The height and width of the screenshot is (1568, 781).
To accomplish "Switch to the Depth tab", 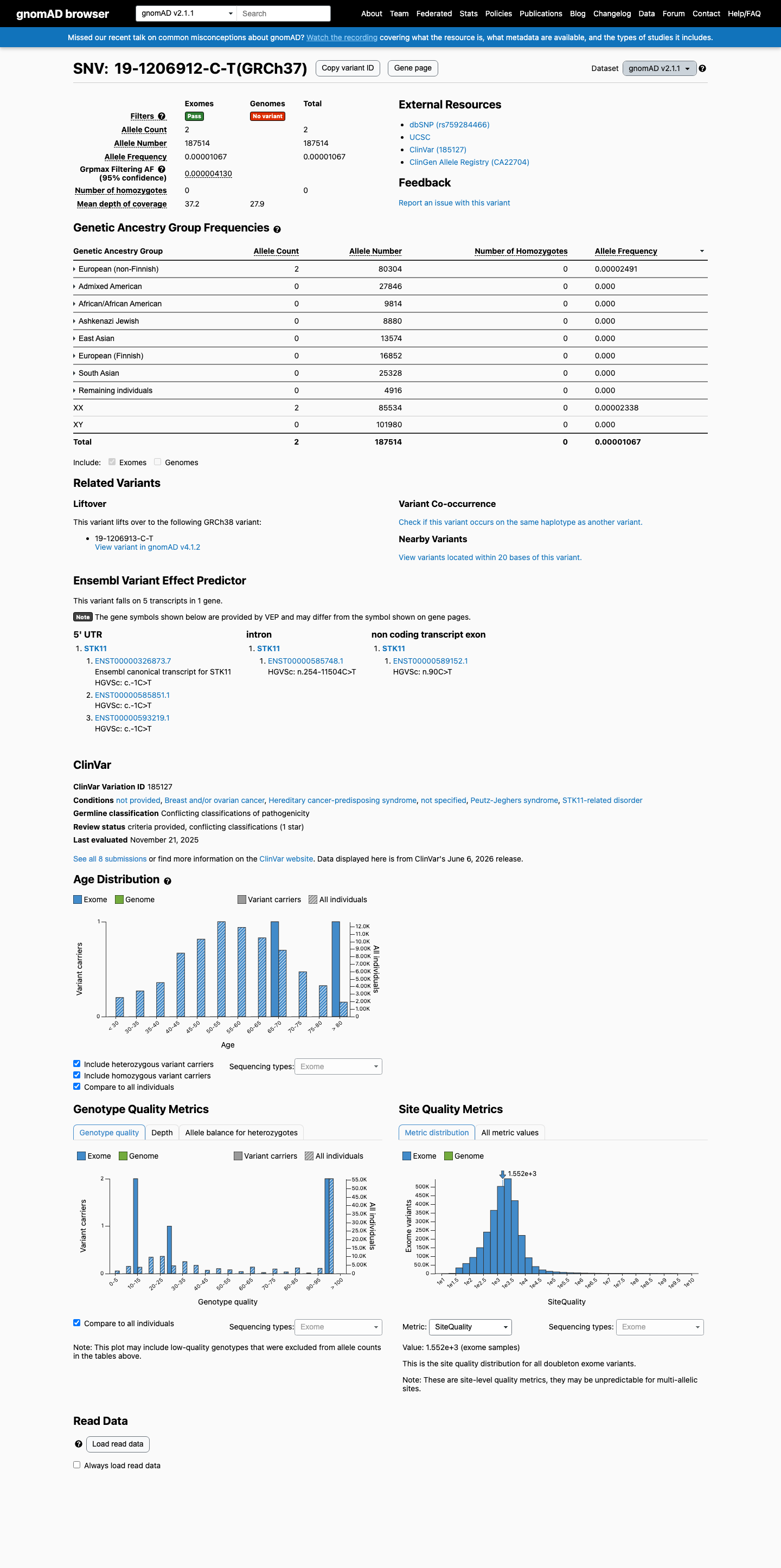I will coord(162,1133).
